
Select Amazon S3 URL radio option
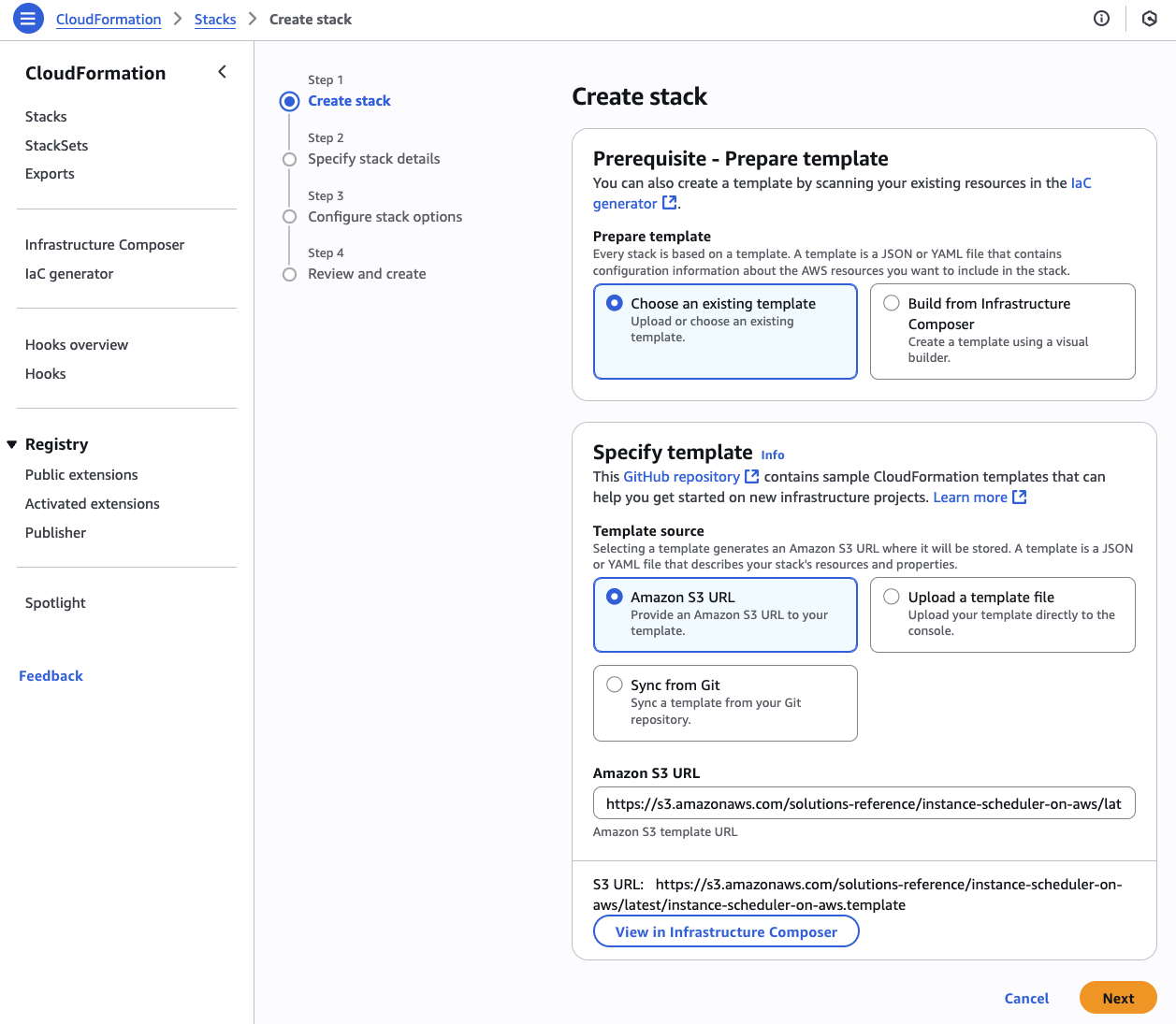[615, 597]
